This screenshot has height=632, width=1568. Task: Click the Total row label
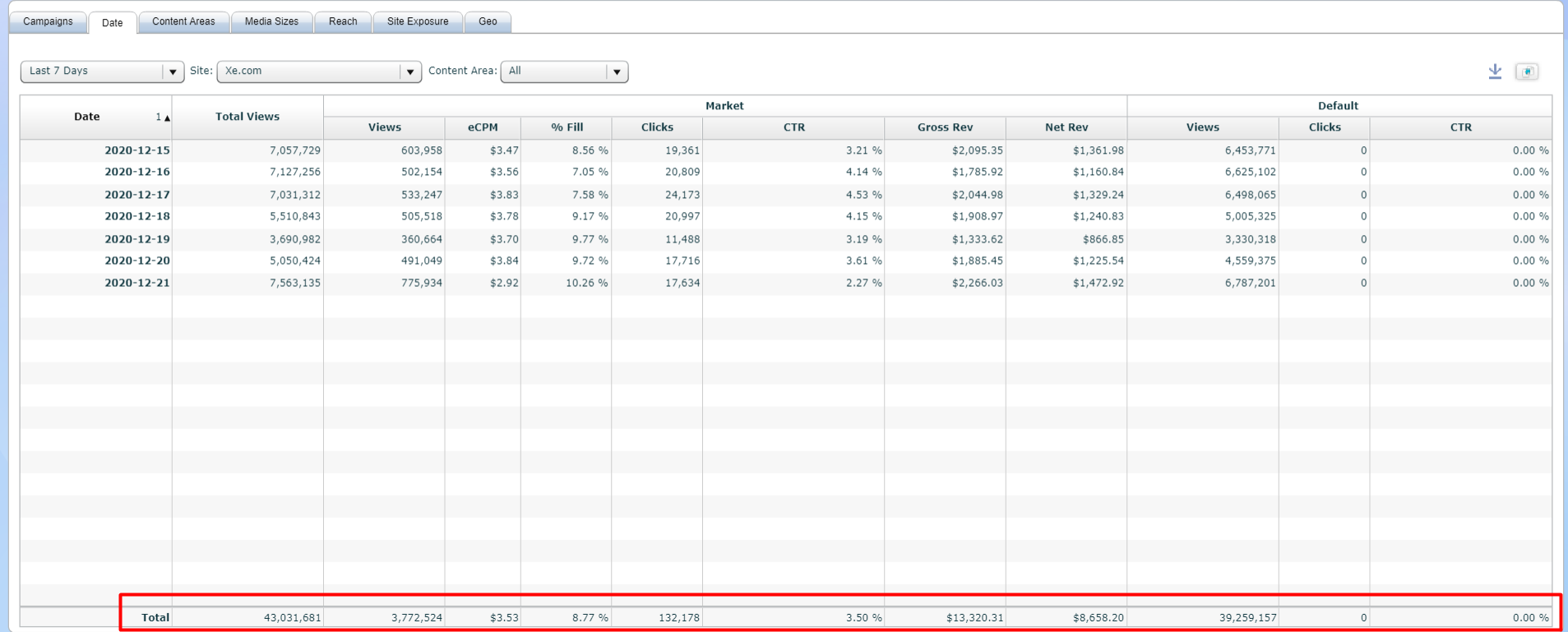pyautogui.click(x=155, y=617)
